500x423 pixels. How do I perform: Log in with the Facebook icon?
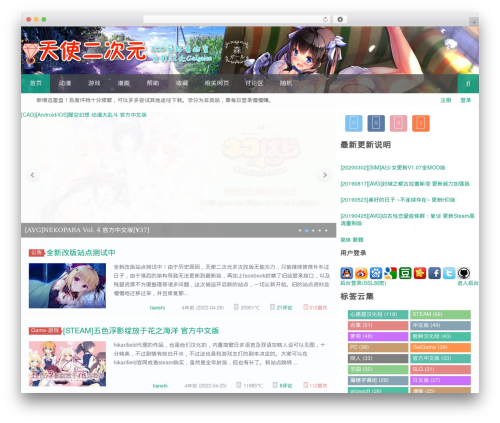click(x=435, y=273)
